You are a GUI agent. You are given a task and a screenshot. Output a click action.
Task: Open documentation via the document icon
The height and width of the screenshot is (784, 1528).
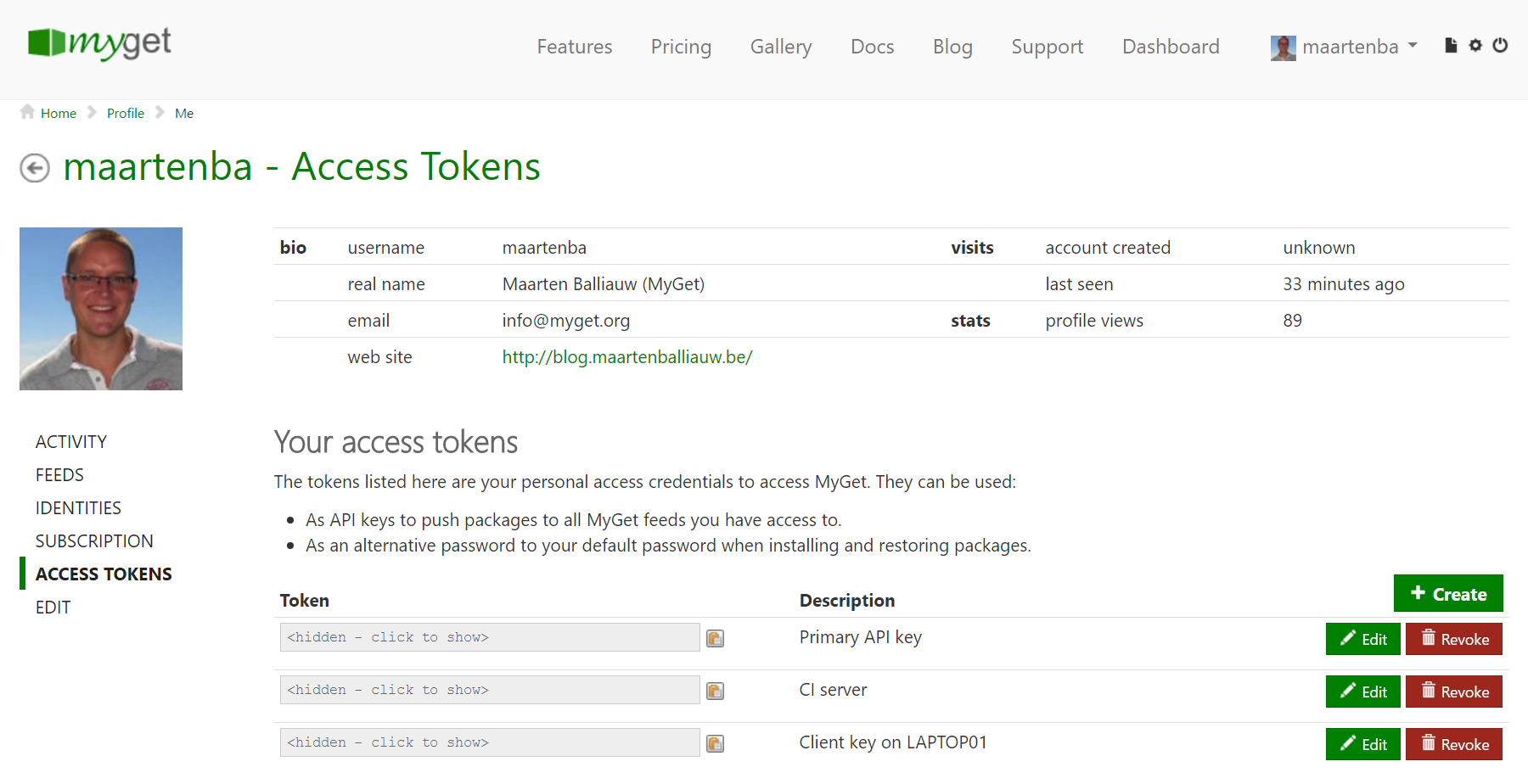coord(1450,46)
